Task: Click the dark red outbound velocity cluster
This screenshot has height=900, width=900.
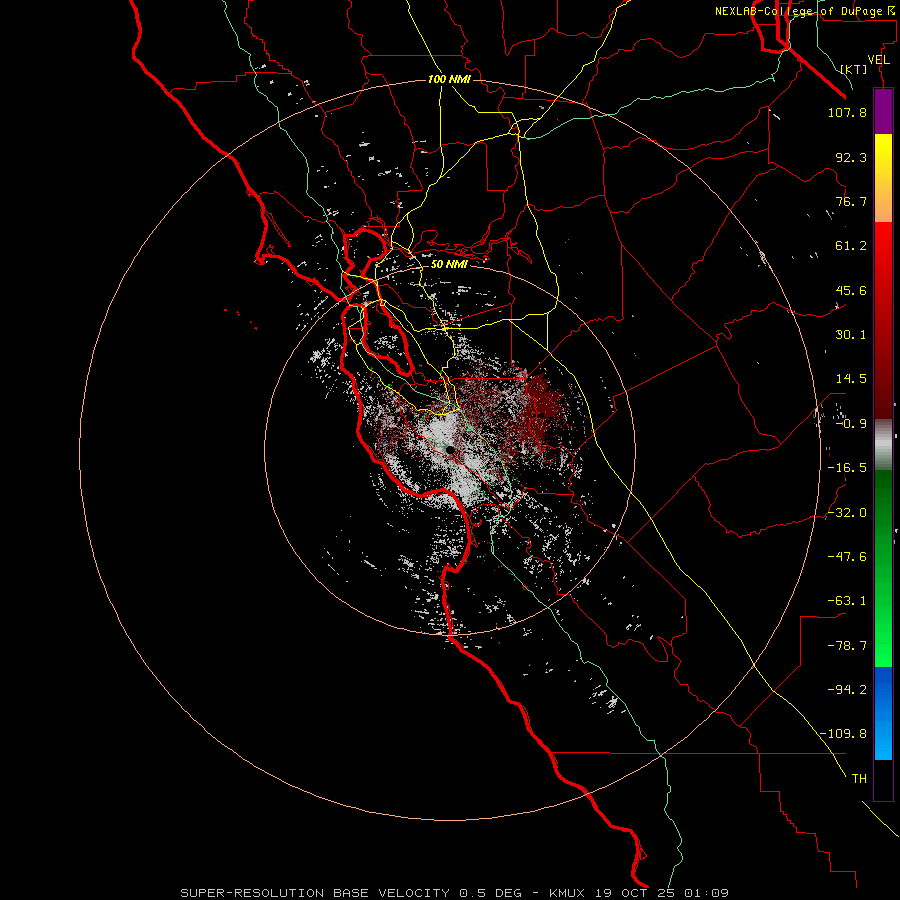Action: point(542,410)
